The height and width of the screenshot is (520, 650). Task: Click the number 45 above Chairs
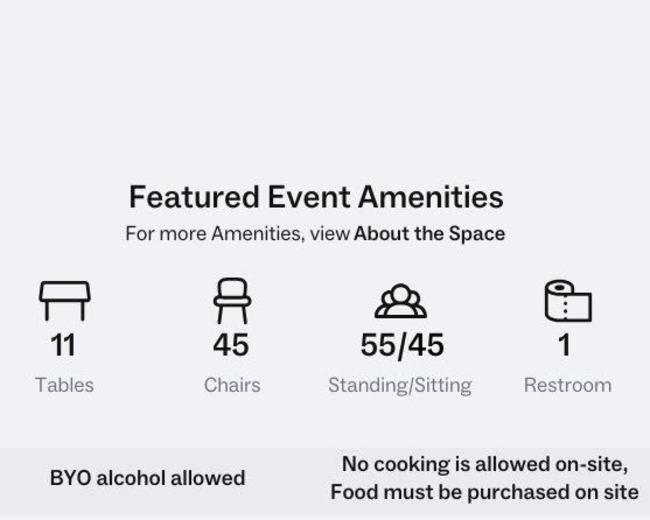tap(231, 345)
